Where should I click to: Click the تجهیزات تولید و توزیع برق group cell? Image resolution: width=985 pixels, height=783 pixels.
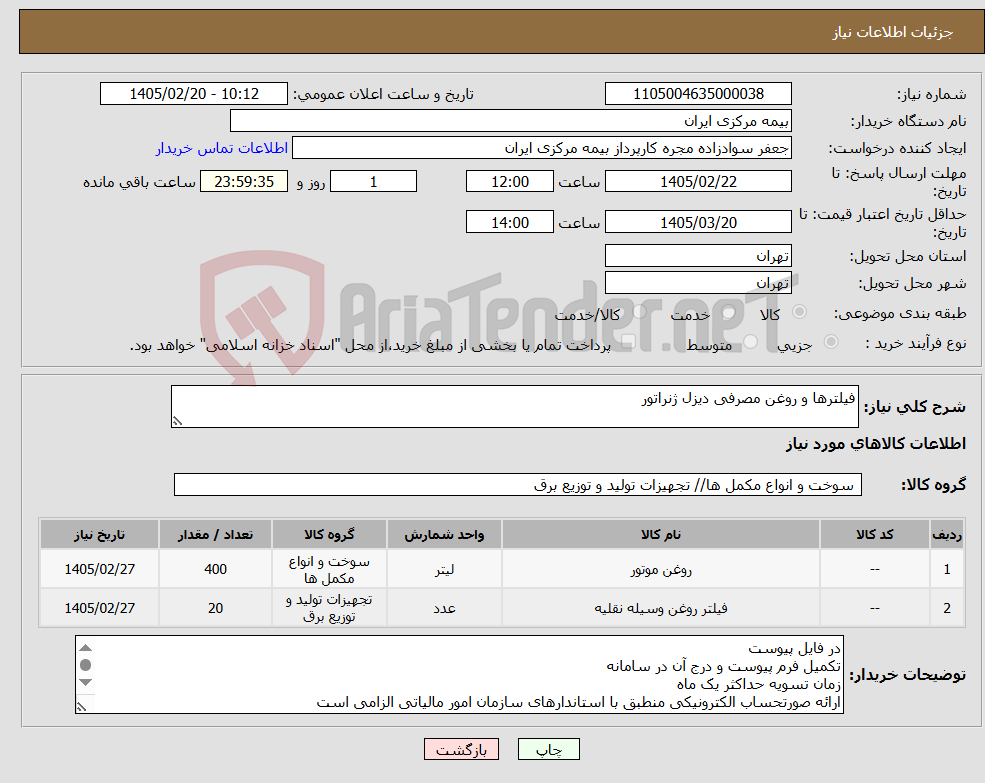tap(329, 608)
